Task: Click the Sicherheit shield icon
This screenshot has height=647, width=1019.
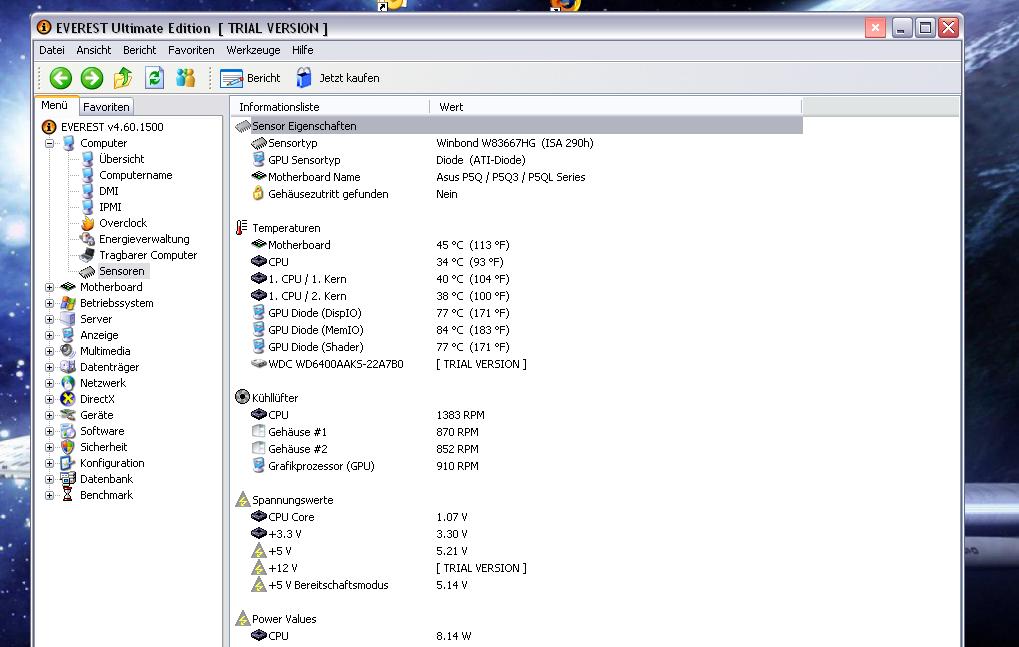Action: point(68,447)
